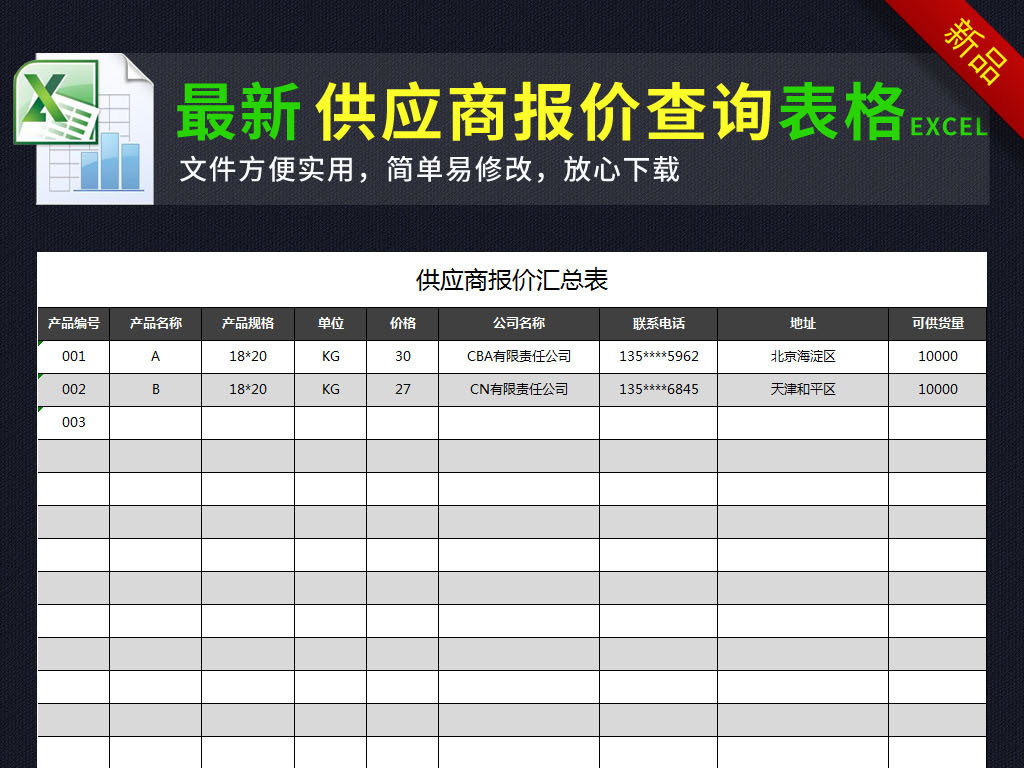Click company cell CBA有限责任公司
This screenshot has height=768, width=1024.
coord(519,357)
